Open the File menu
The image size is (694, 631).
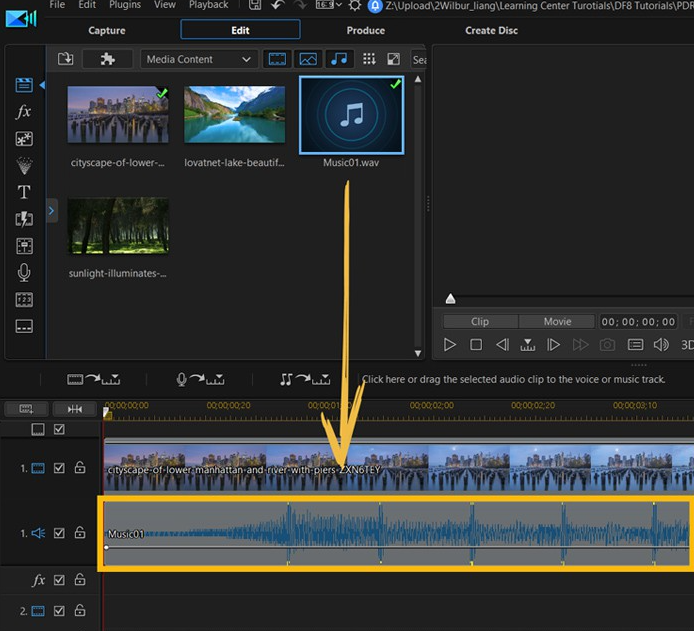click(x=57, y=5)
